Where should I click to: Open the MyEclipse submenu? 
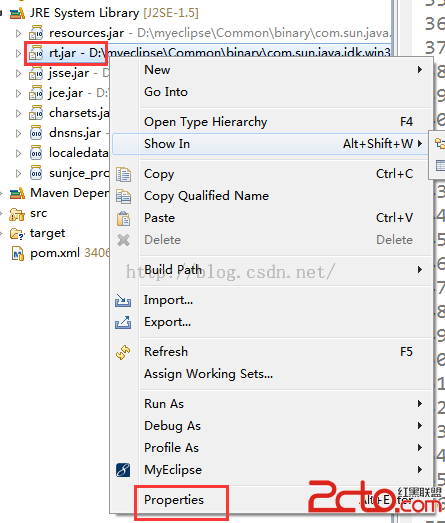(271, 470)
